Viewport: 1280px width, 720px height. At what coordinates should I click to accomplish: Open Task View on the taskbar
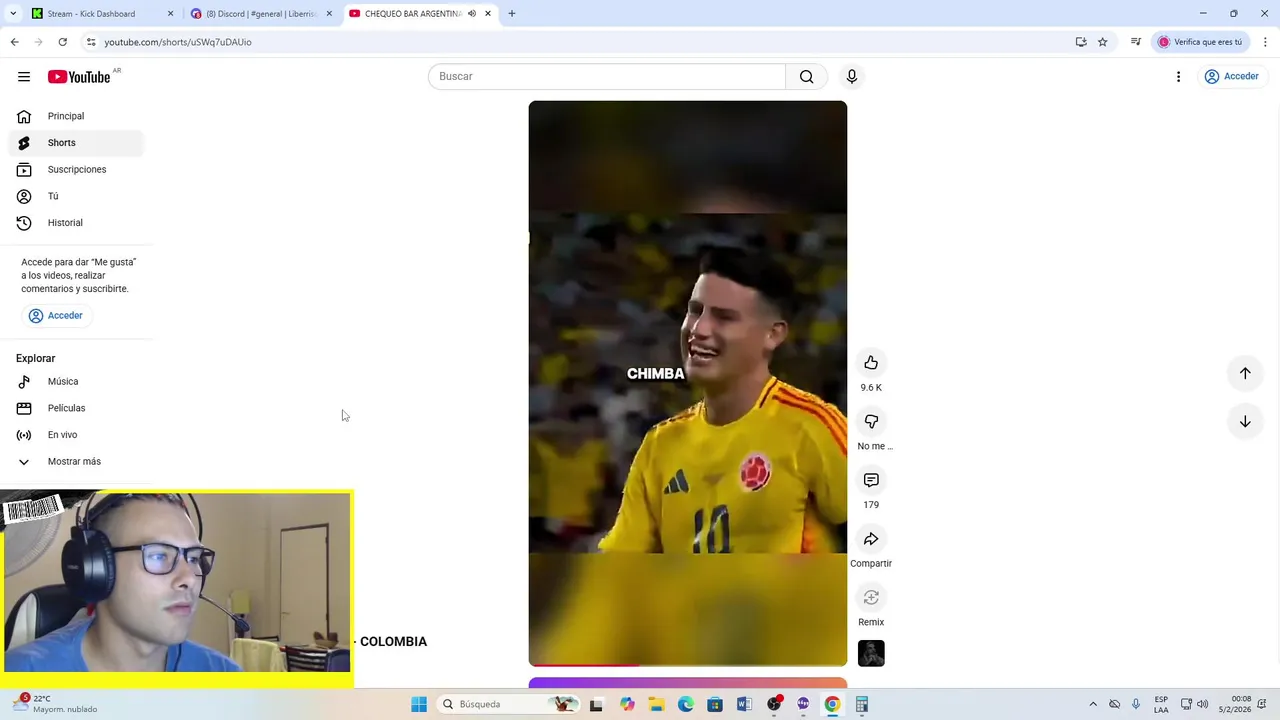(597, 704)
